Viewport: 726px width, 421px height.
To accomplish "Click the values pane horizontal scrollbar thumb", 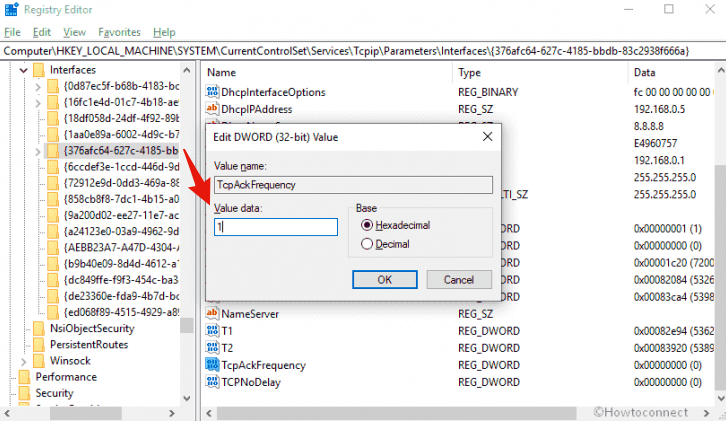I will (397, 413).
